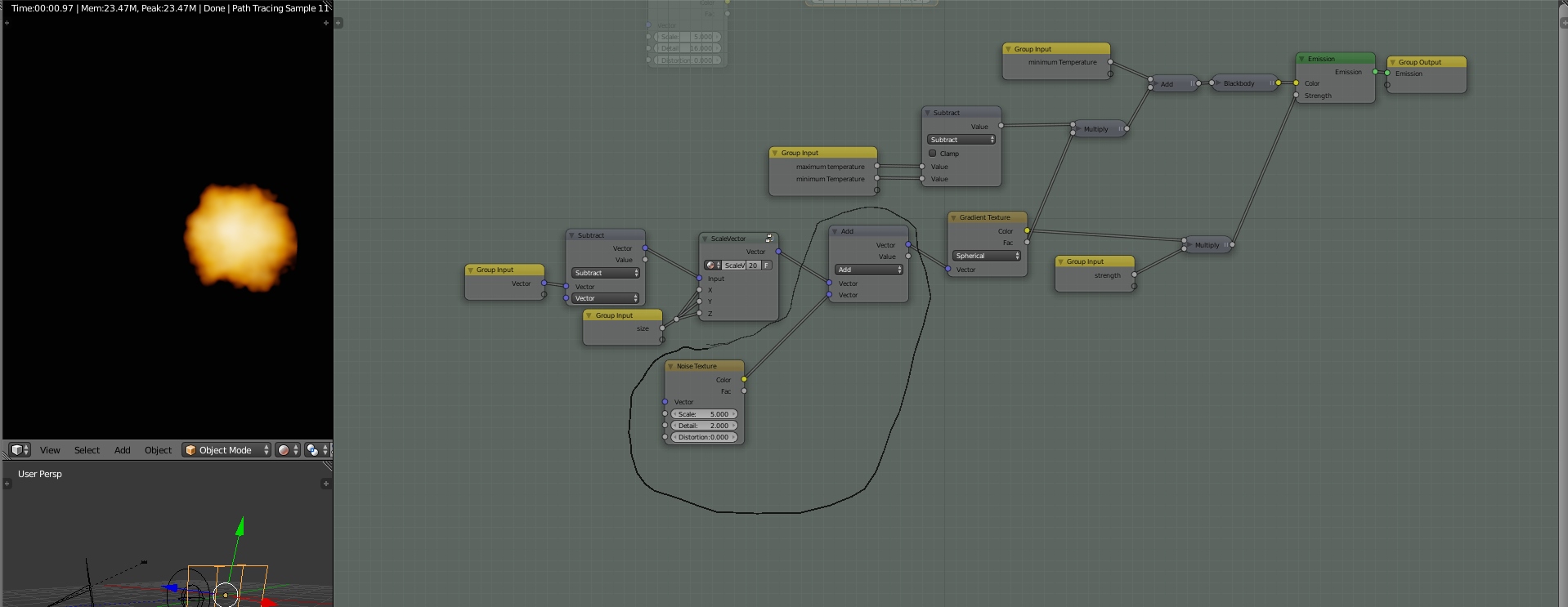Collapse Group Input node with strength output
This screenshot has width=1568, height=607.
[x=1060, y=261]
